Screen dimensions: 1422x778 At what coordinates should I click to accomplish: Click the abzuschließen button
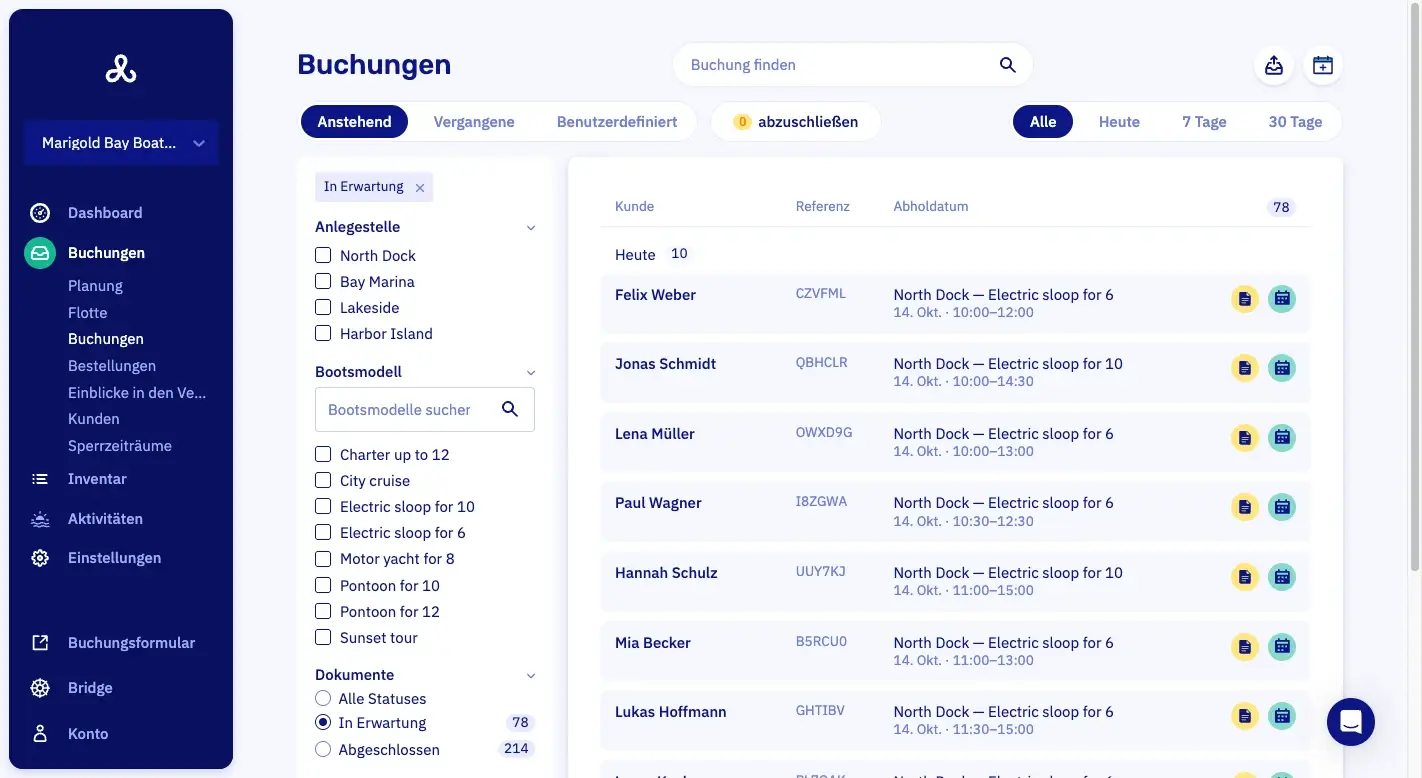[x=796, y=122]
